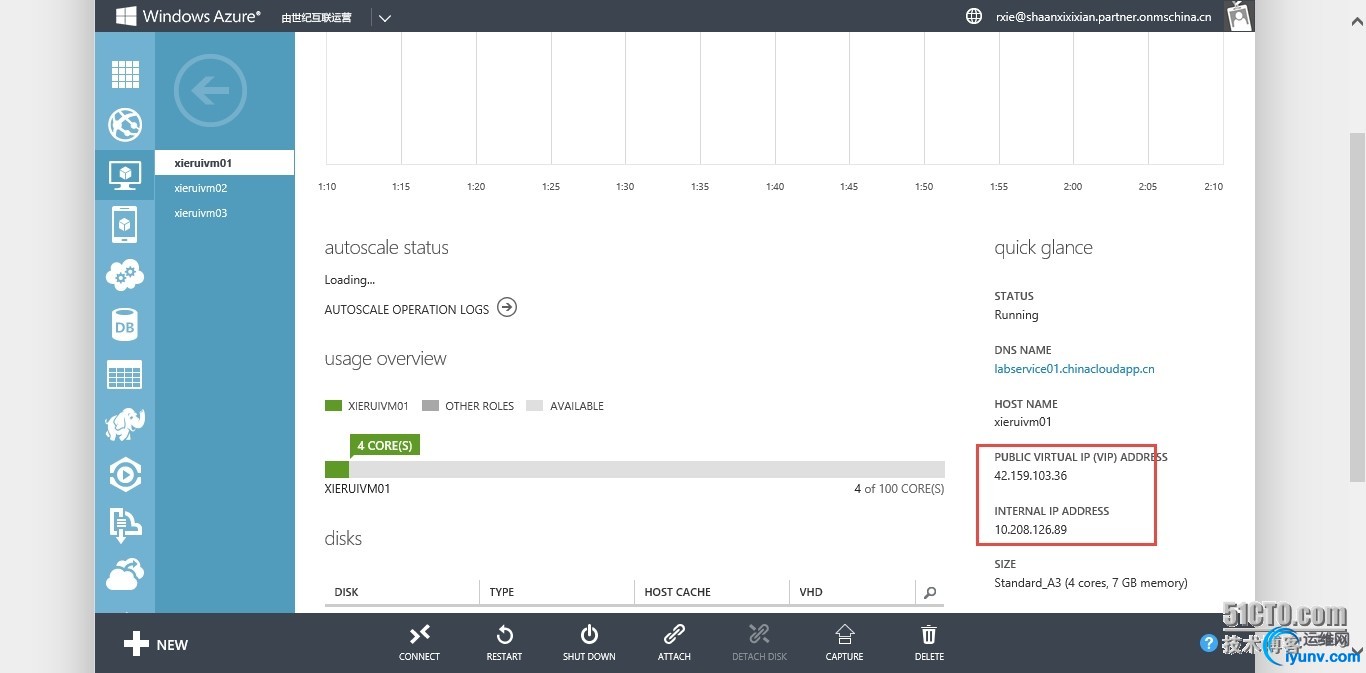1366x673 pixels.
Task: Open the Media Services play icon
Action: click(125, 475)
